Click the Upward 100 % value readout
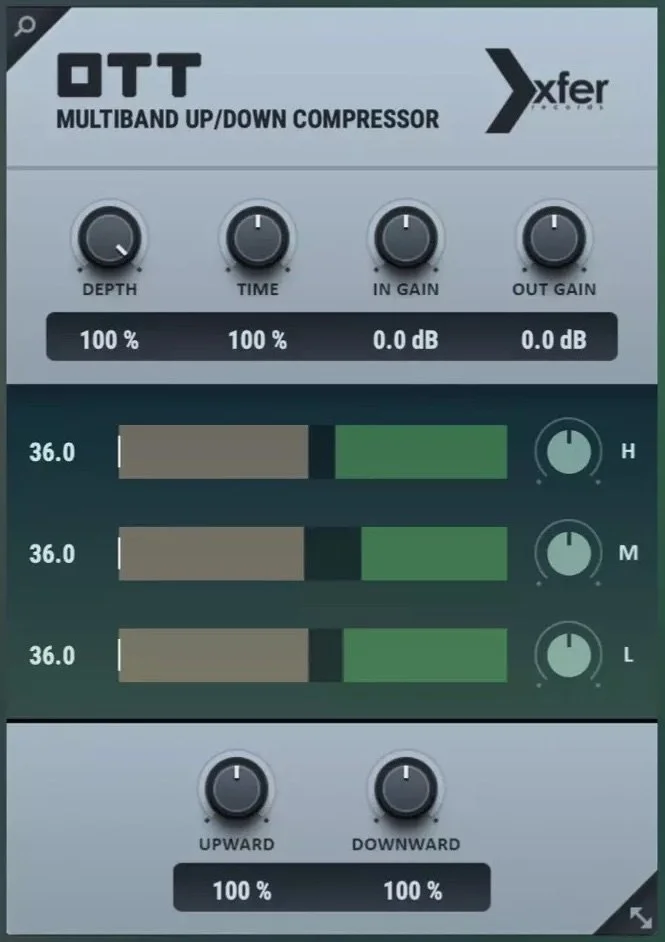 [x=242, y=890]
